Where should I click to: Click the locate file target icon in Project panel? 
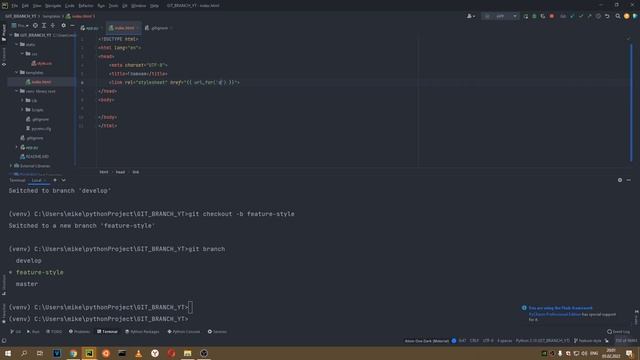pos(35,25)
